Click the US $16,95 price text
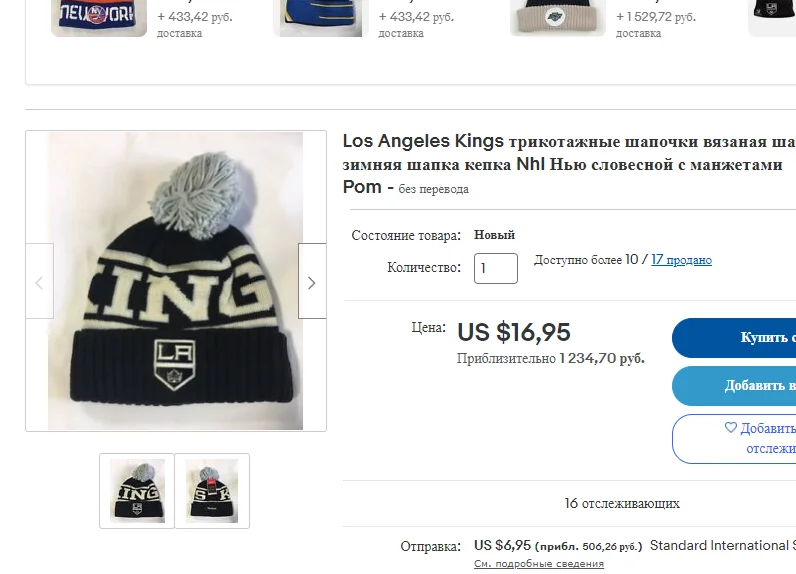 513,332
